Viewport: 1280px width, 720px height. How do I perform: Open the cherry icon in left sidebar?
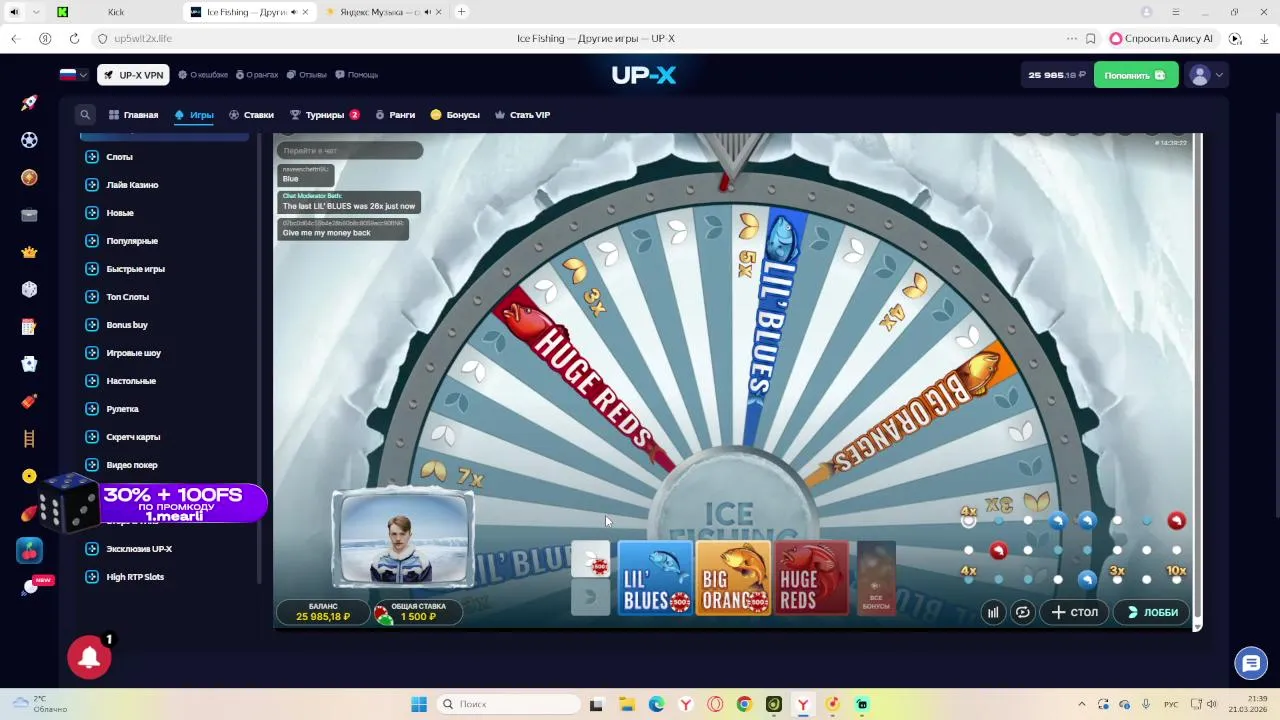(29, 551)
